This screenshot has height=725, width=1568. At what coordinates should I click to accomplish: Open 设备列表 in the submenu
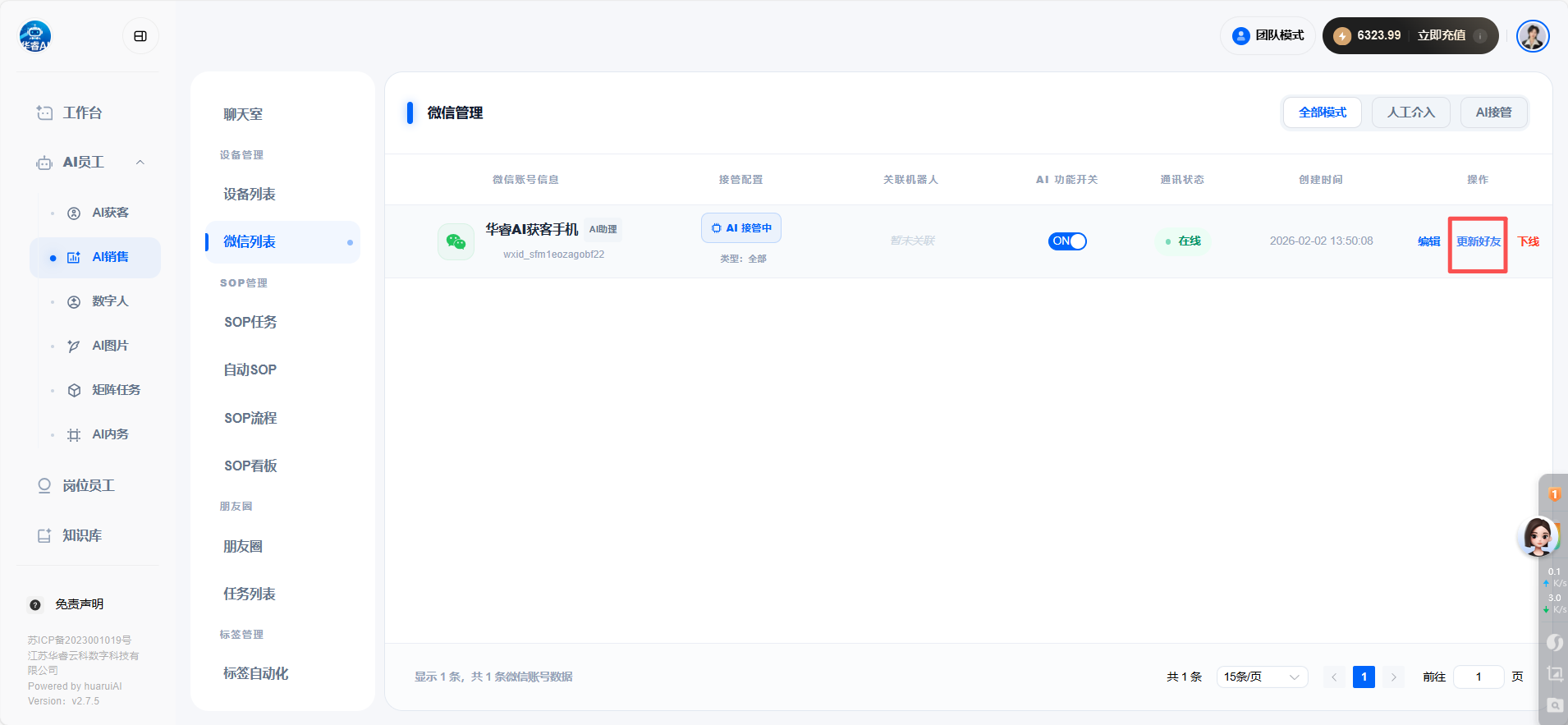250,195
